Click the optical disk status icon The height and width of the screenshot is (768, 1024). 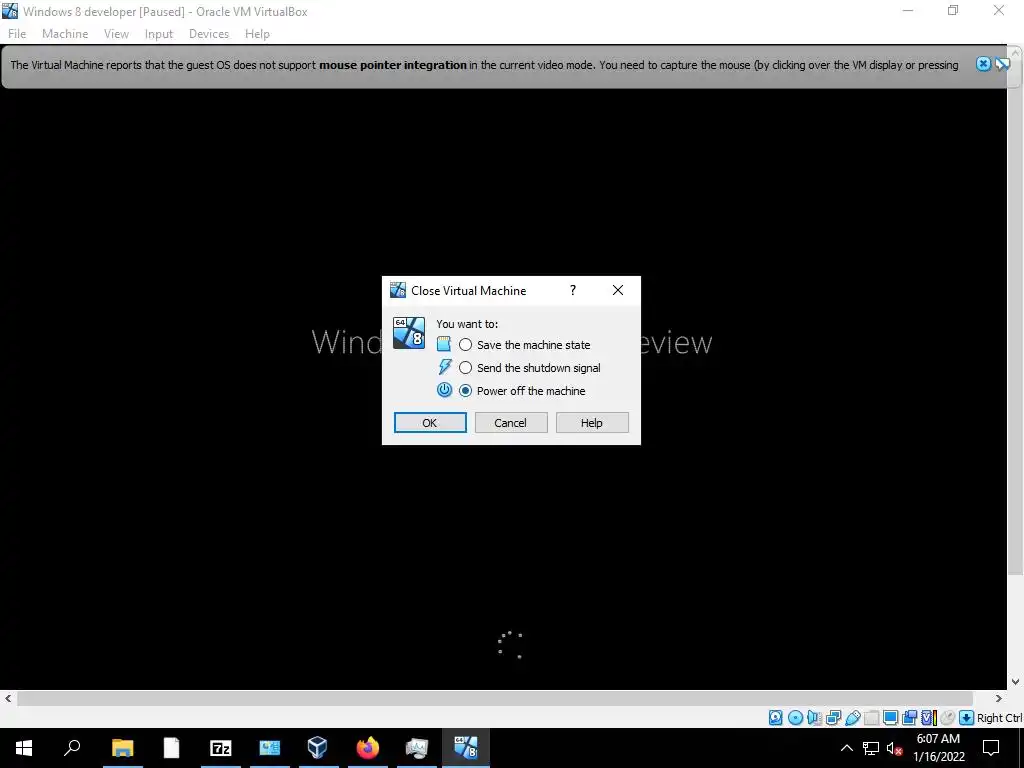(795, 718)
